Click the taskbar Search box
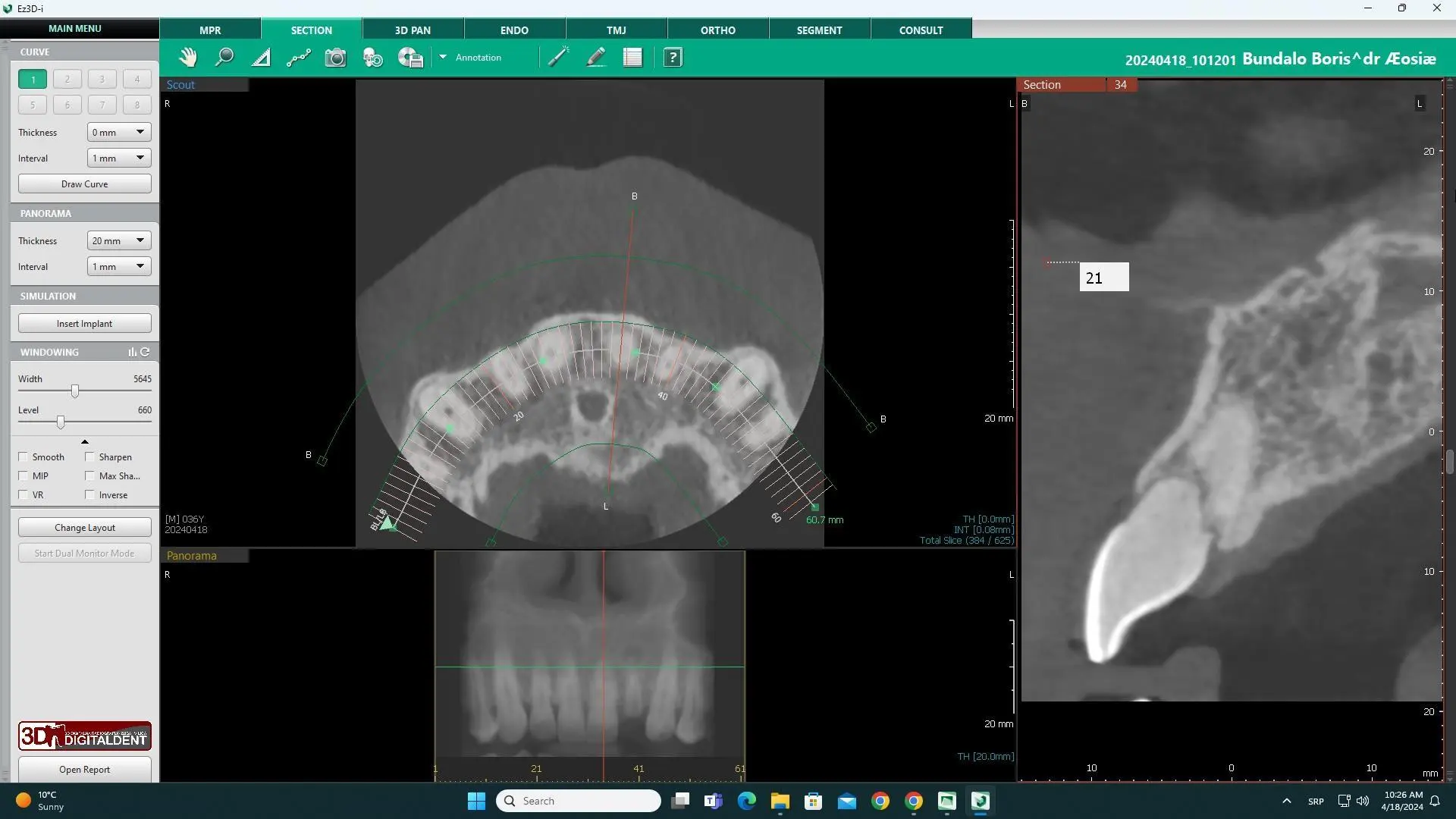The image size is (1456, 819). pos(579,801)
